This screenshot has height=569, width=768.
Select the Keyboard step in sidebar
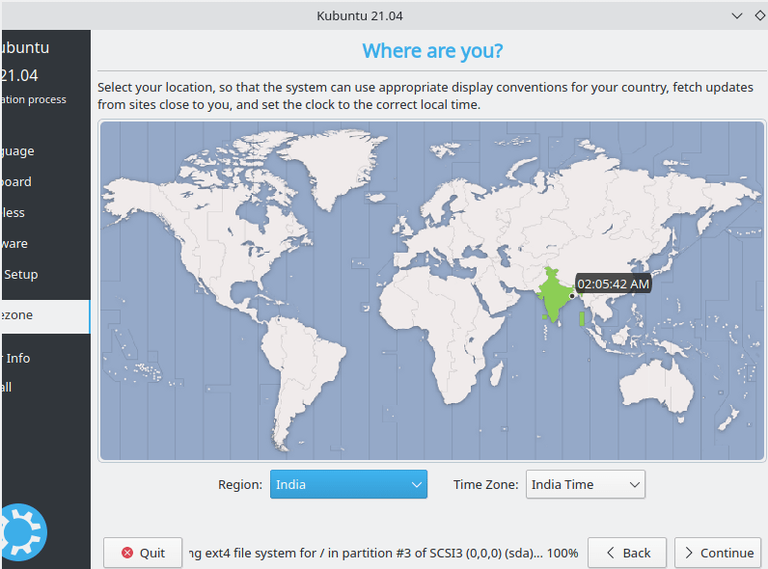(16, 182)
